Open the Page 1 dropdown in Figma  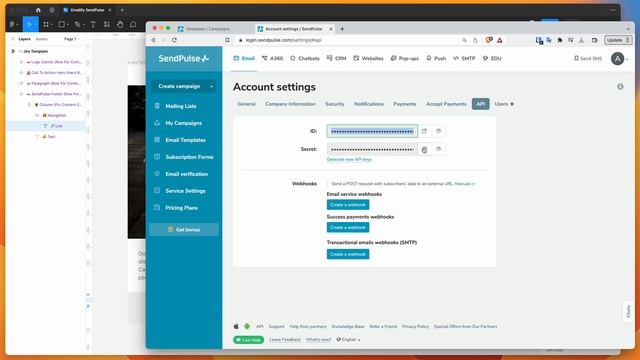pyautogui.click(x=71, y=39)
